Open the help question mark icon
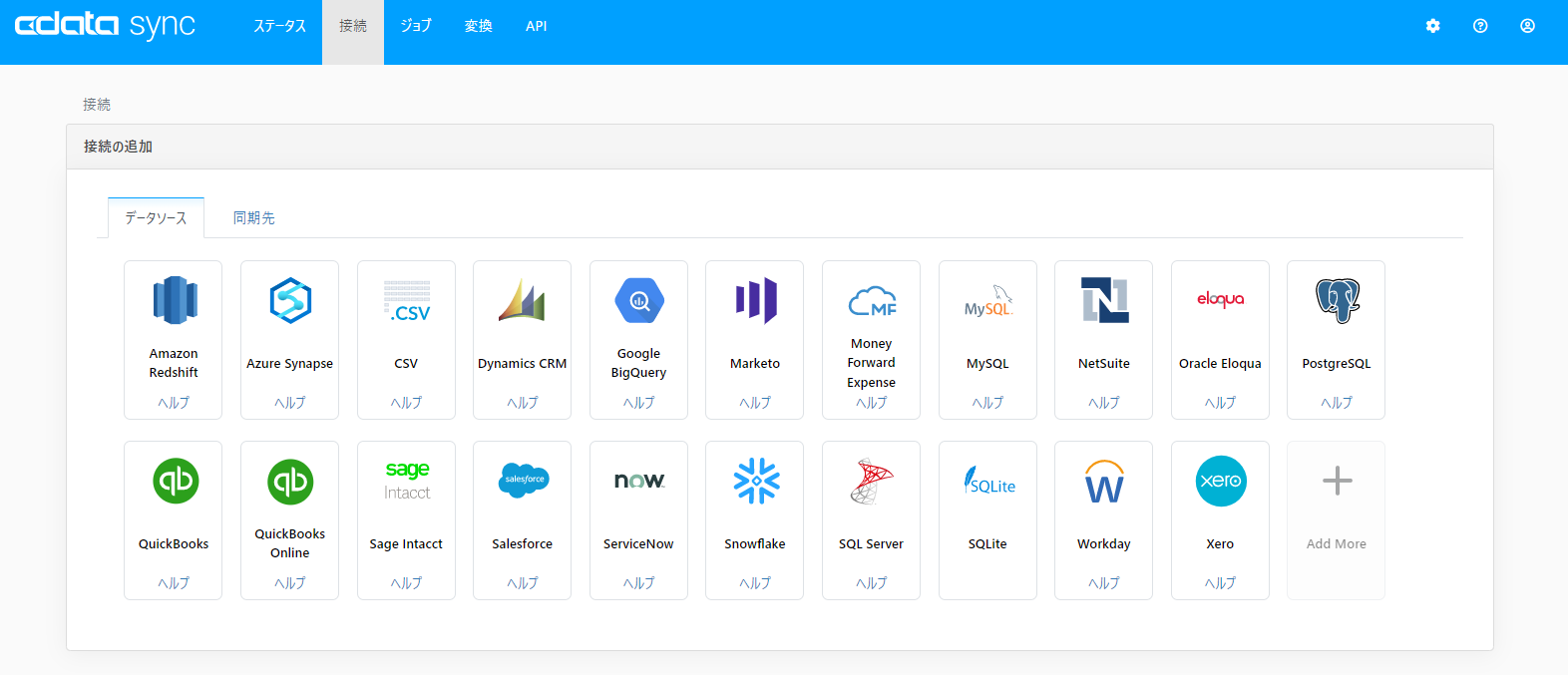Screen dimensions: 1568x675 click(x=1480, y=26)
